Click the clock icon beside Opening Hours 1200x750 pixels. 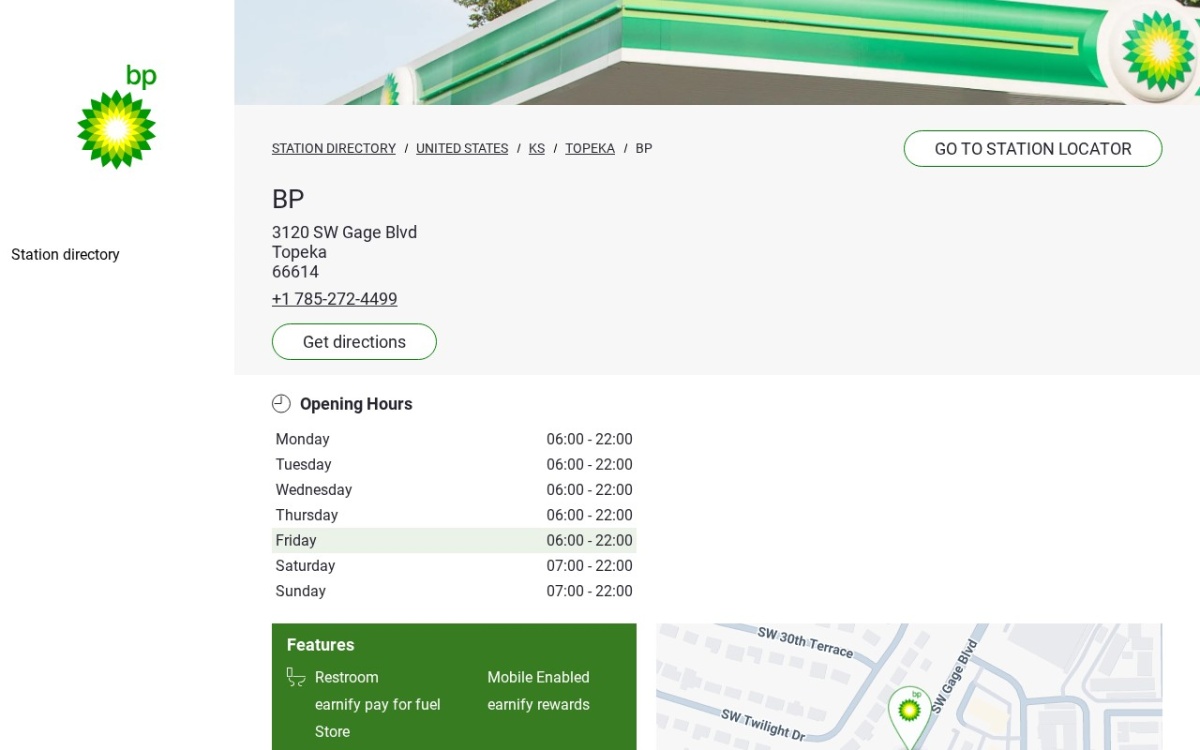[x=281, y=404]
